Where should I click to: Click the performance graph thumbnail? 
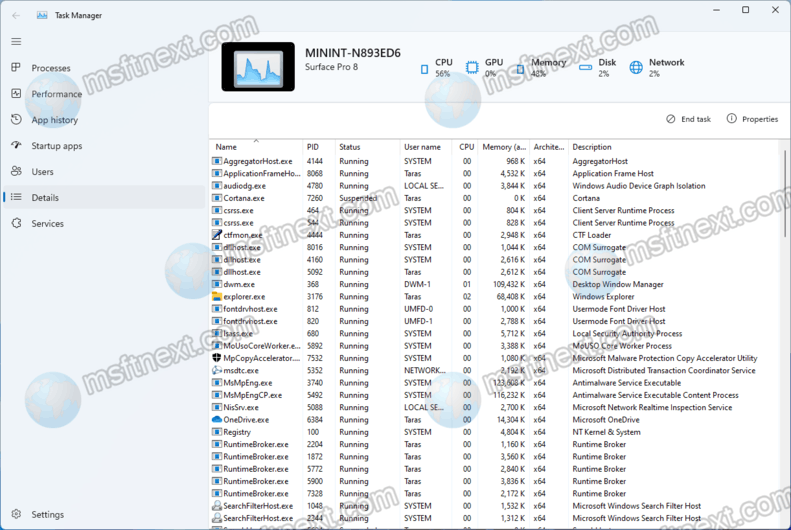(x=258, y=67)
